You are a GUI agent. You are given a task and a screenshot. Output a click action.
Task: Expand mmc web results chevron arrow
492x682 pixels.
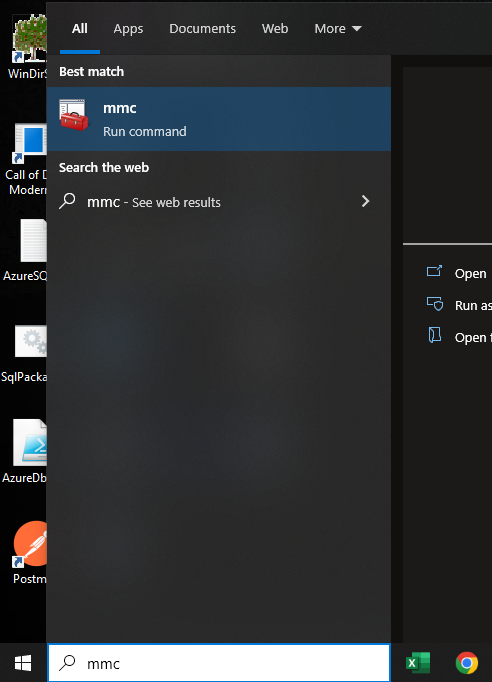[x=365, y=201]
